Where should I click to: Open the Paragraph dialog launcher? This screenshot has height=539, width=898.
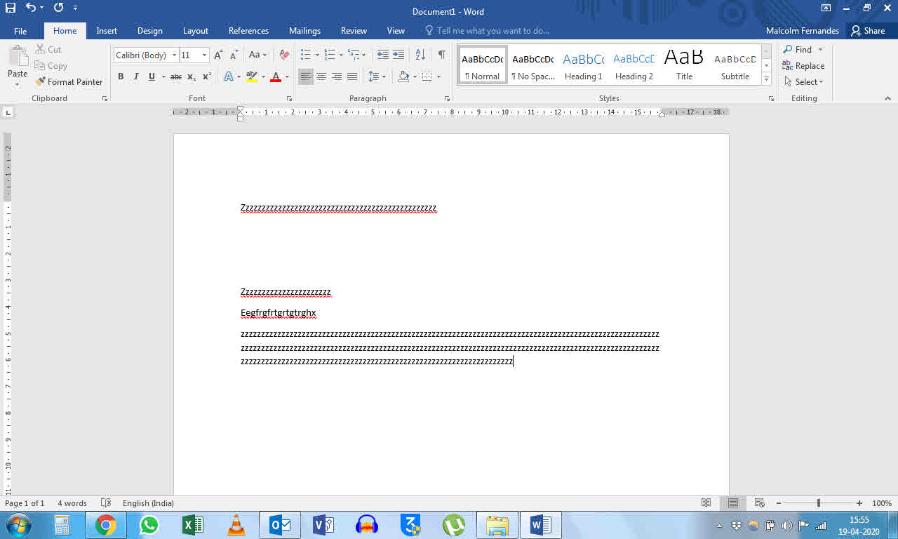tap(447, 99)
